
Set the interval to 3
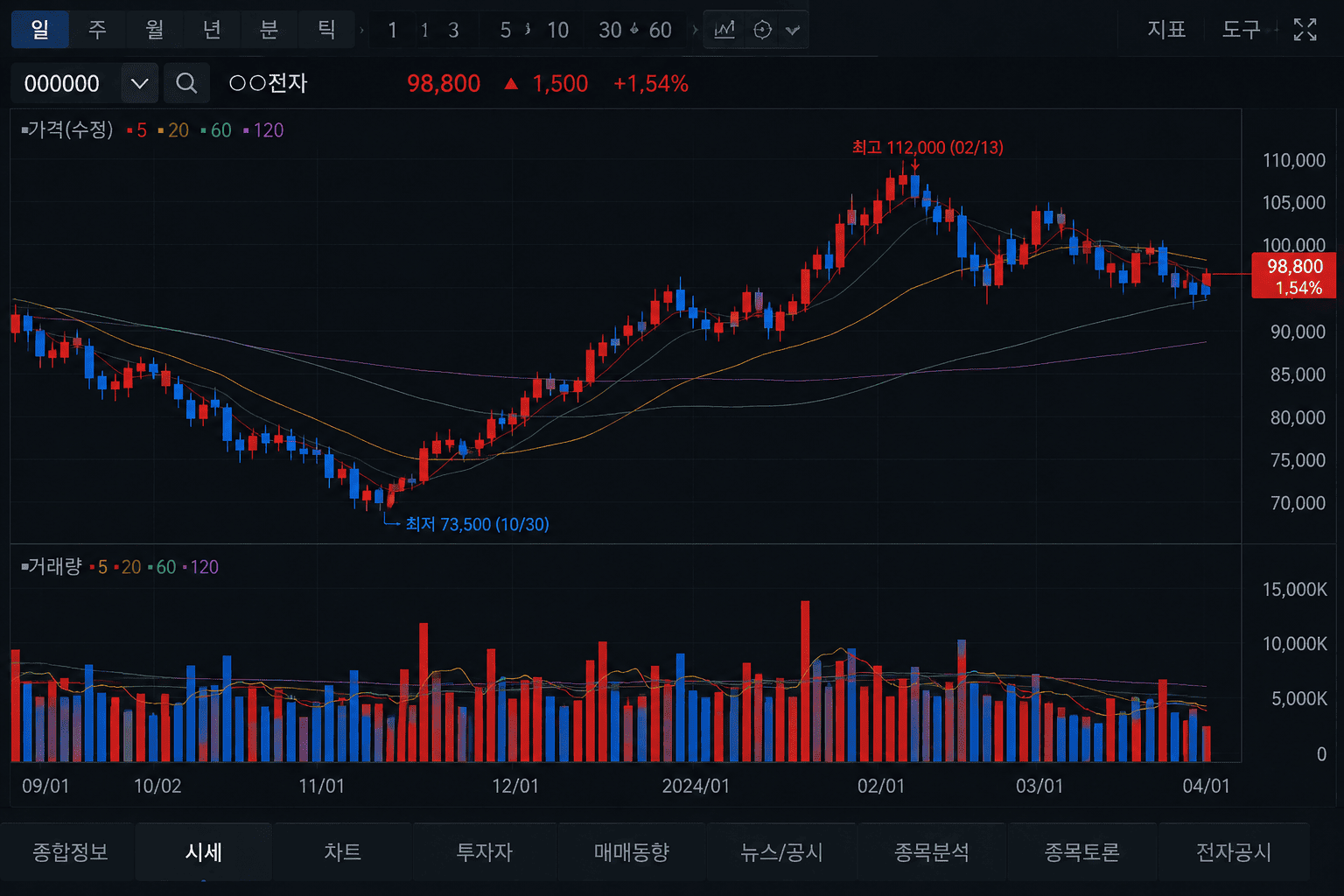point(453,31)
